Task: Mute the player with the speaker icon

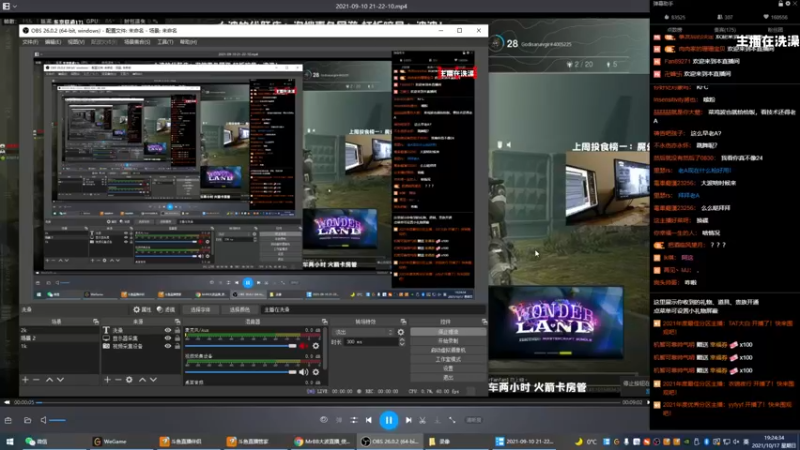Action: [43, 420]
